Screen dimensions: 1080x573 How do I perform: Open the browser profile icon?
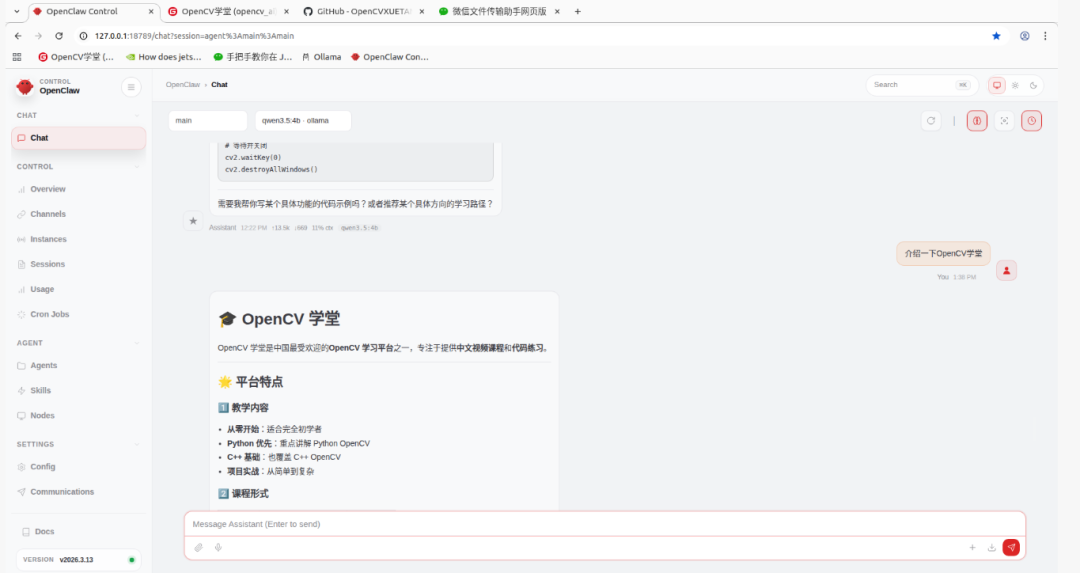click(x=1025, y=36)
